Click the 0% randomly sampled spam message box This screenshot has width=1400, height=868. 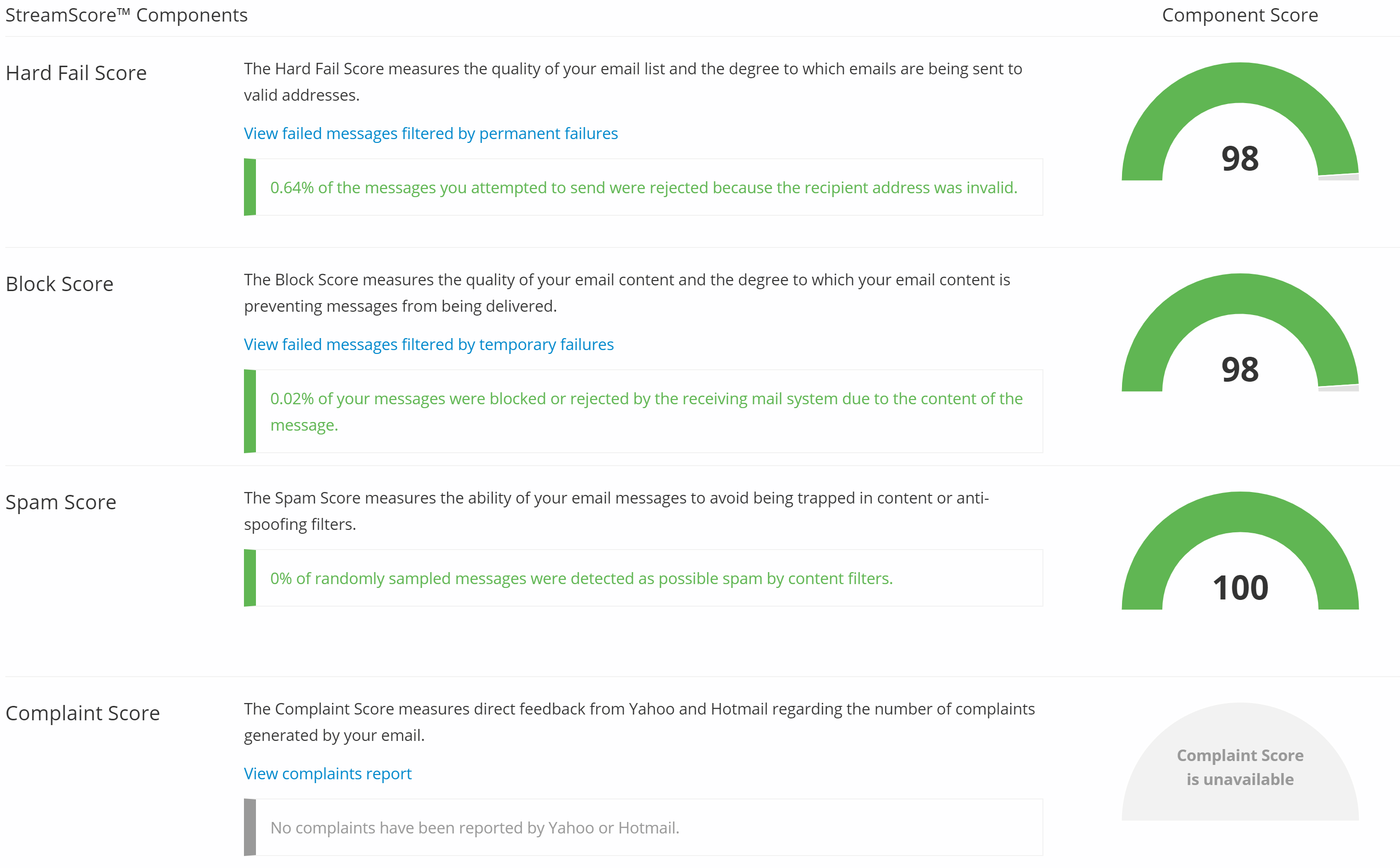[x=643, y=577]
